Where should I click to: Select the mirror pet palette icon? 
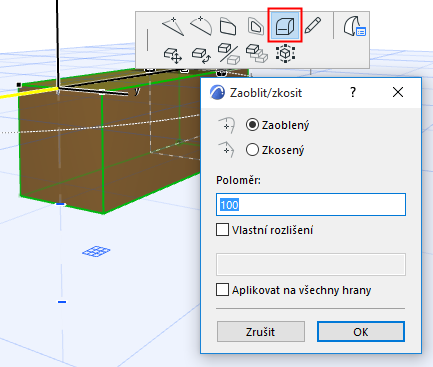pyautogui.click(x=229, y=53)
